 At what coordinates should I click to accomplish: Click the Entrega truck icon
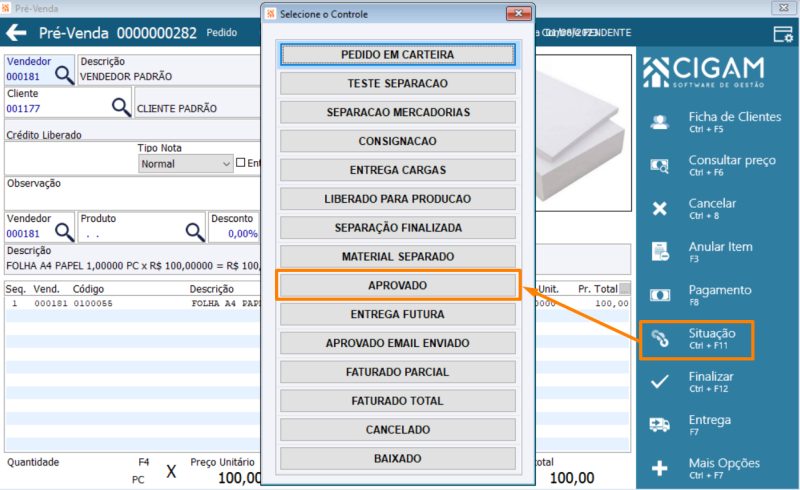pyautogui.click(x=660, y=425)
